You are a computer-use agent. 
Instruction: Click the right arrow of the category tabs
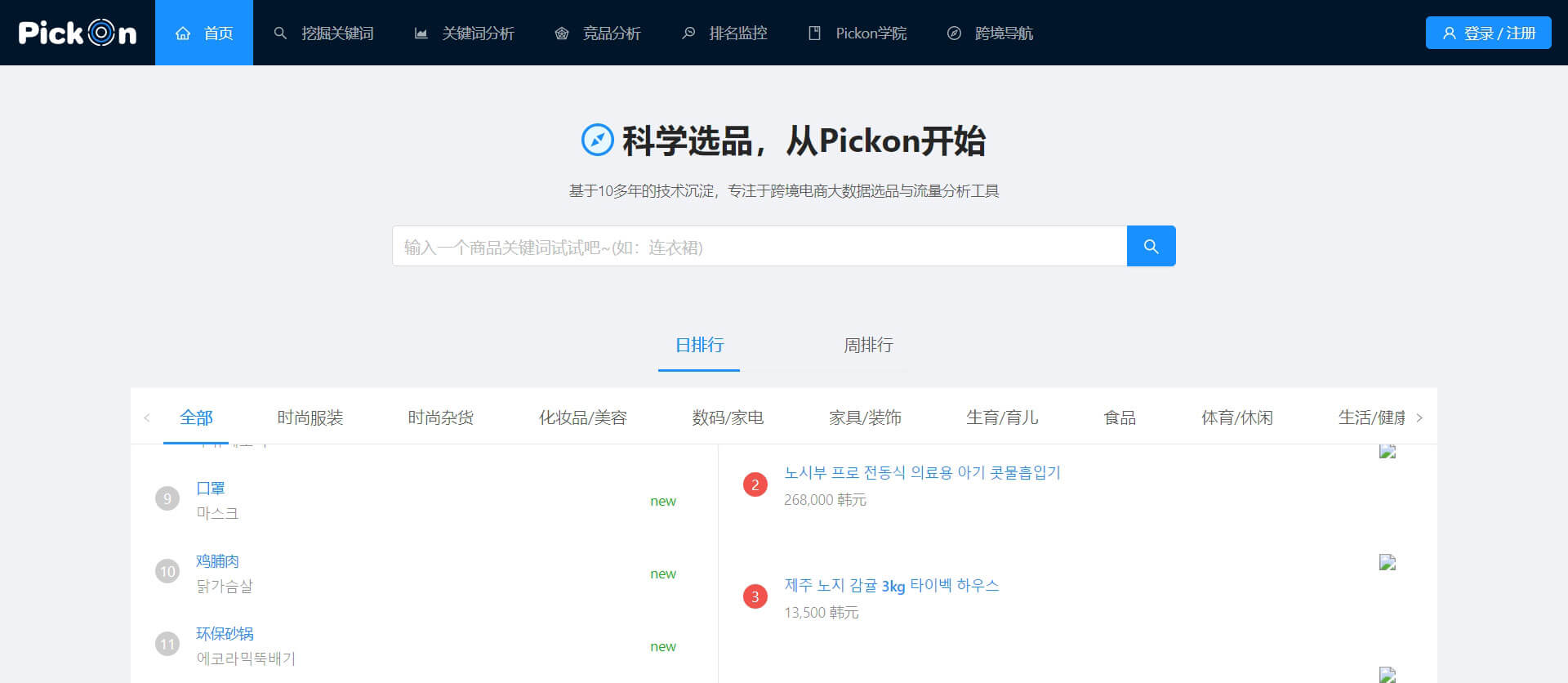pos(1419,417)
